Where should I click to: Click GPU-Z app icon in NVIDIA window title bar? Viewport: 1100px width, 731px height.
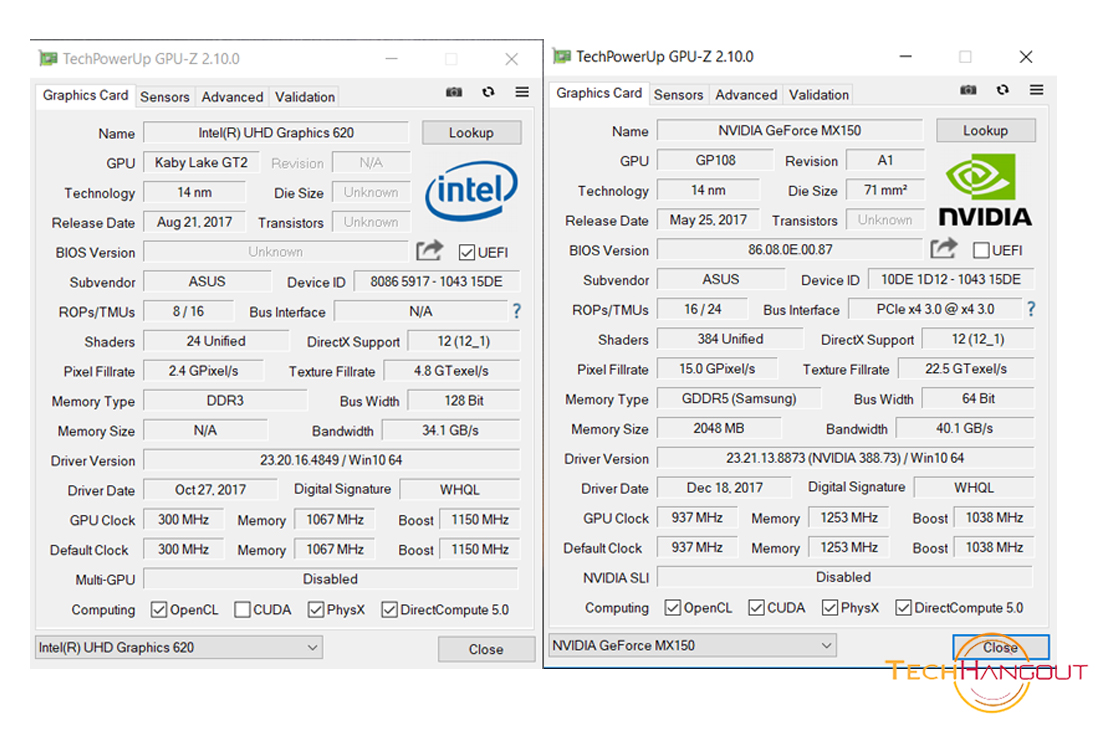click(561, 56)
